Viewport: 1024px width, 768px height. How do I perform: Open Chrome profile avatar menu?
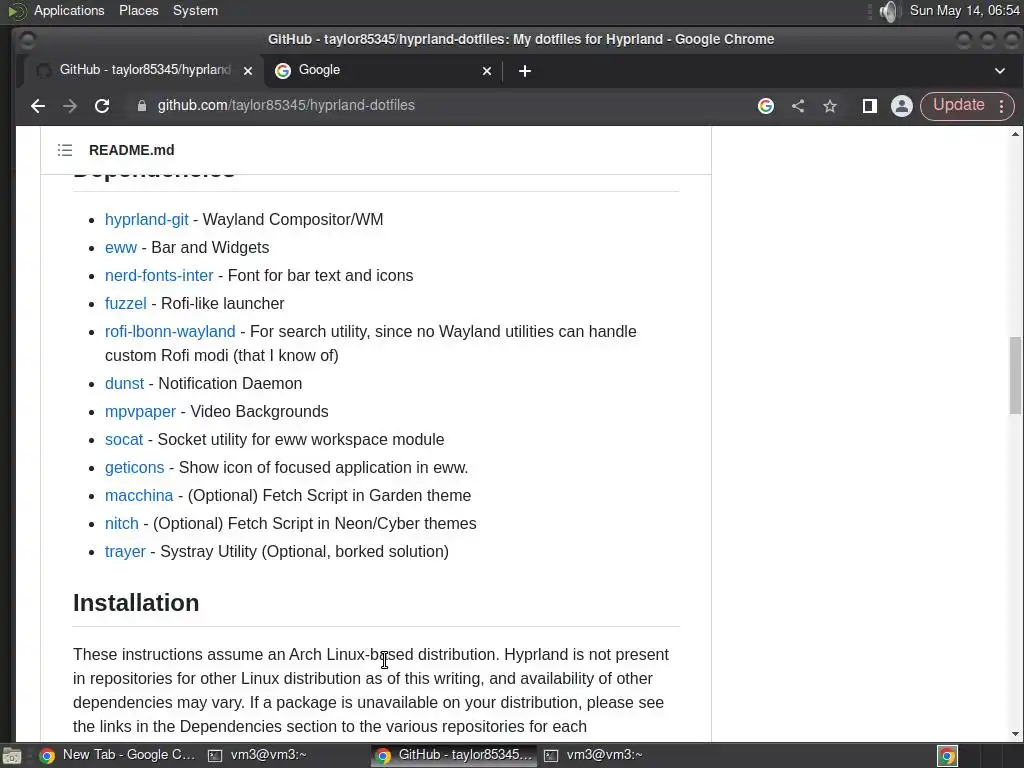tap(902, 106)
